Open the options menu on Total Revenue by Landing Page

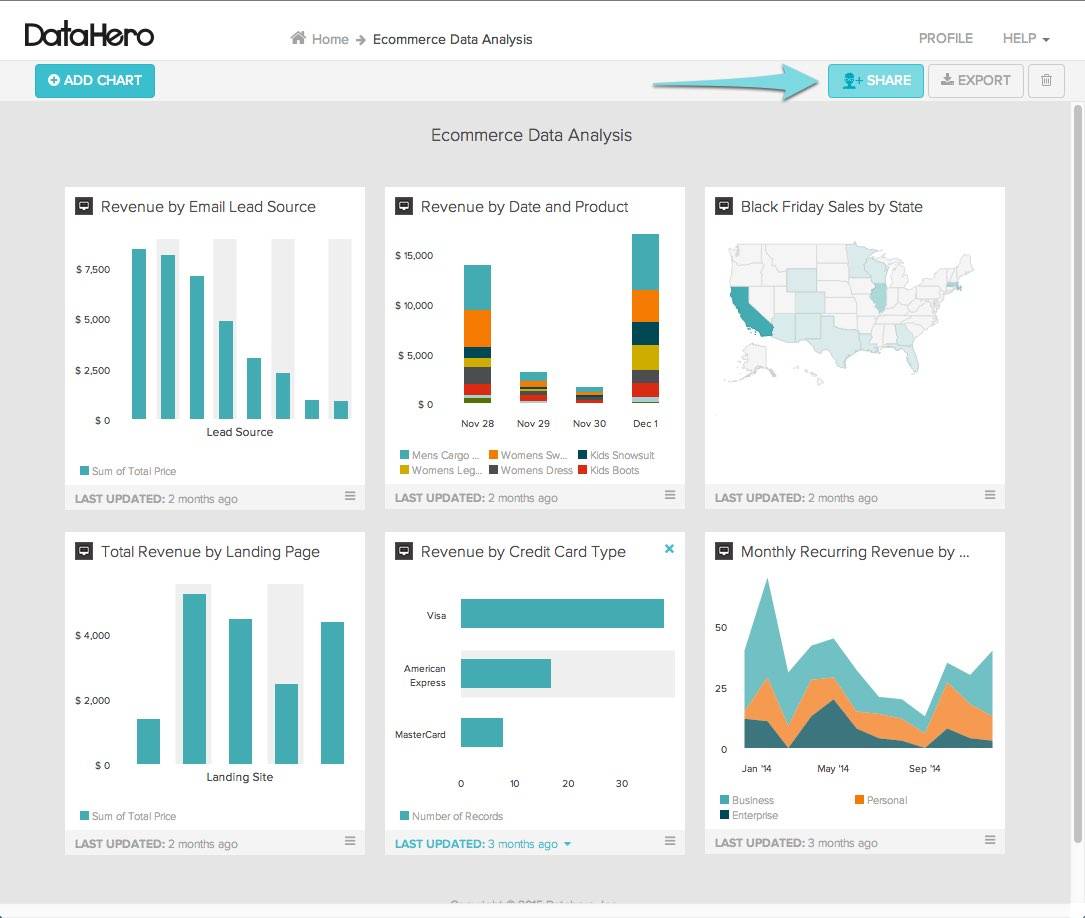coord(350,841)
